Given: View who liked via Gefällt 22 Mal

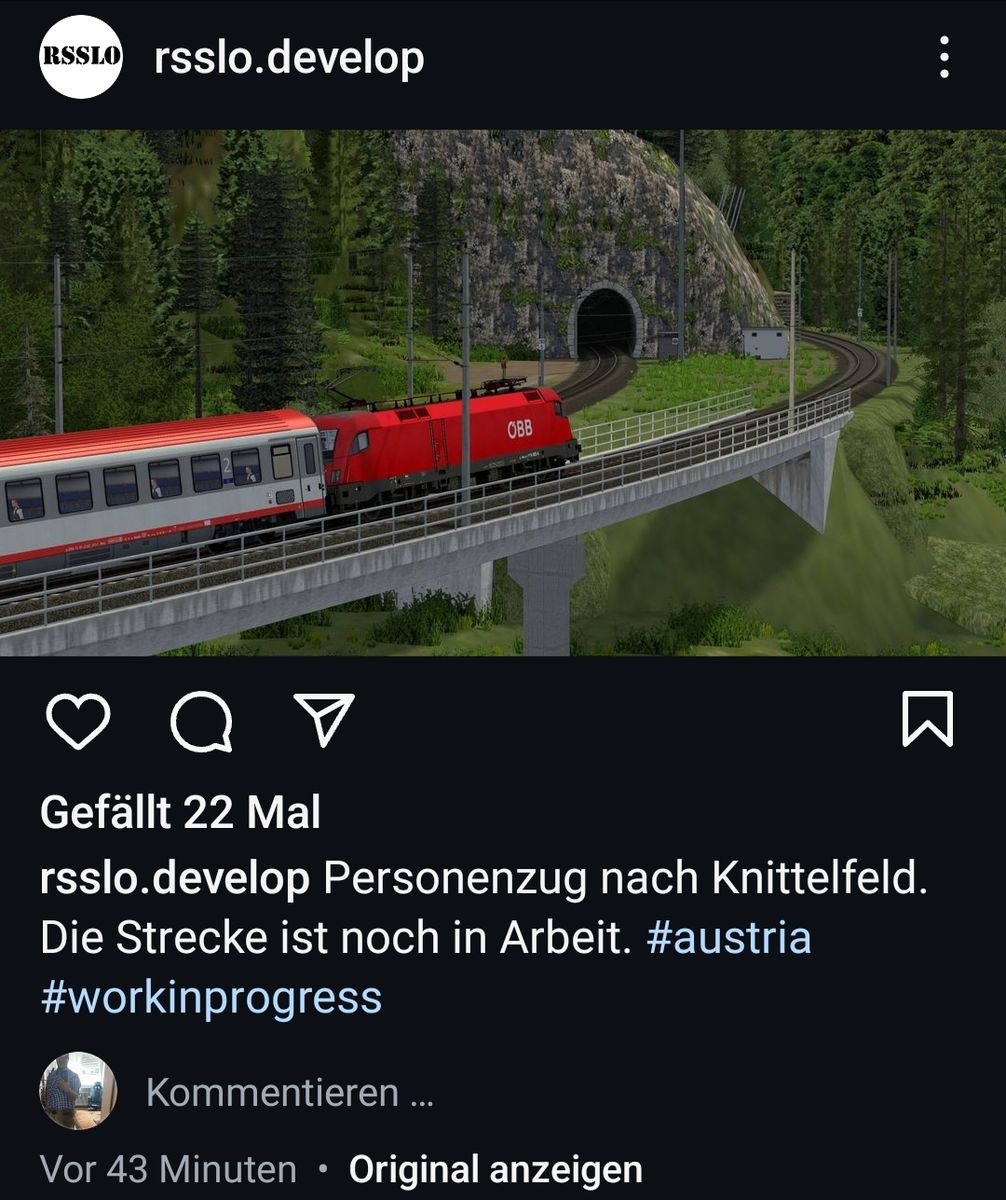Looking at the screenshot, I should pyautogui.click(x=180, y=812).
